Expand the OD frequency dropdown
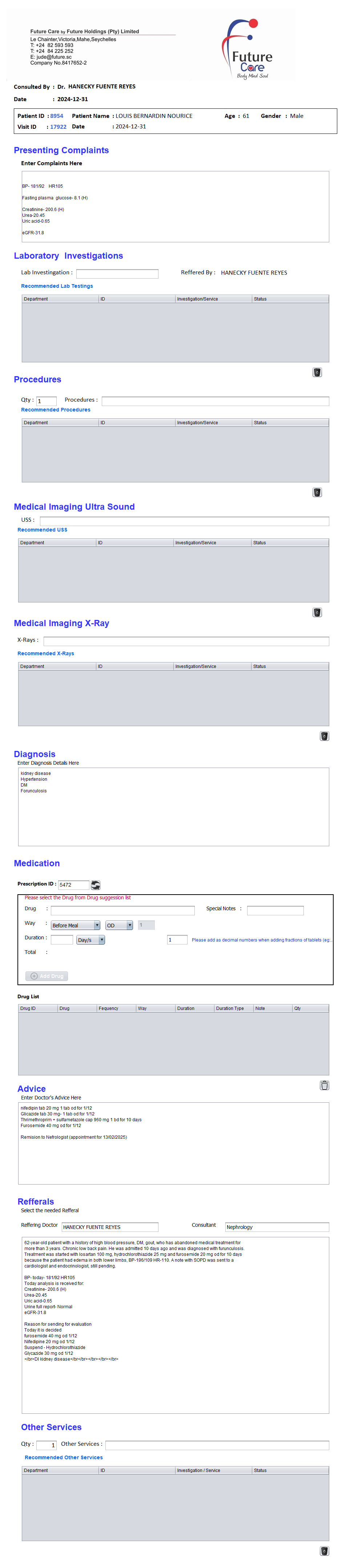The image size is (338, 1568). [119, 924]
